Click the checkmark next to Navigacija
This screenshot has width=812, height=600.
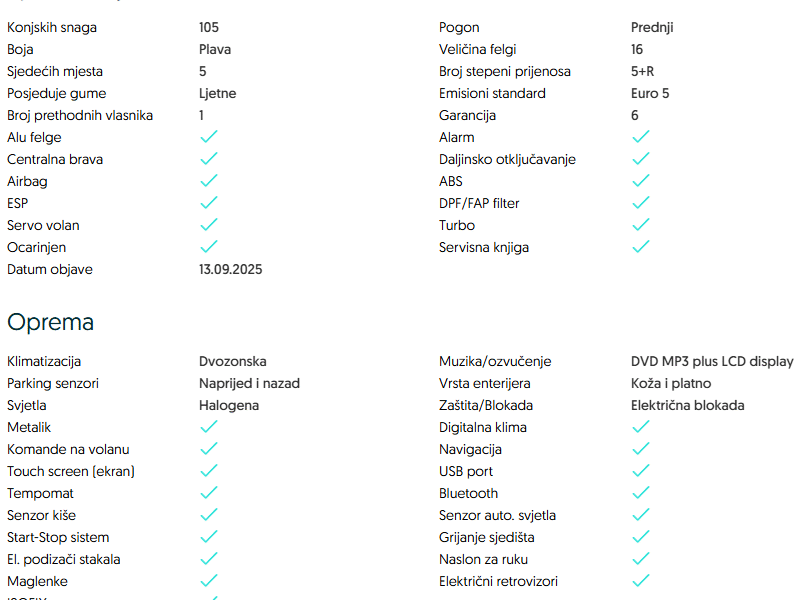click(x=641, y=449)
